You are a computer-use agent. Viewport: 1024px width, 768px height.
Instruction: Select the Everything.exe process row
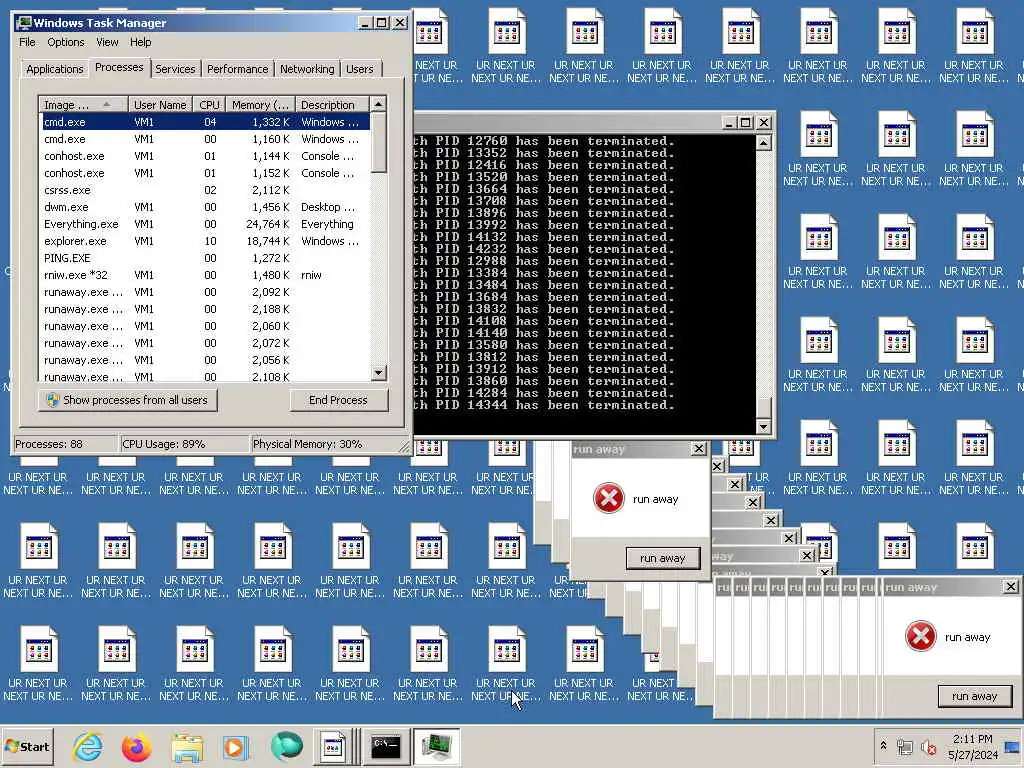tap(205, 224)
